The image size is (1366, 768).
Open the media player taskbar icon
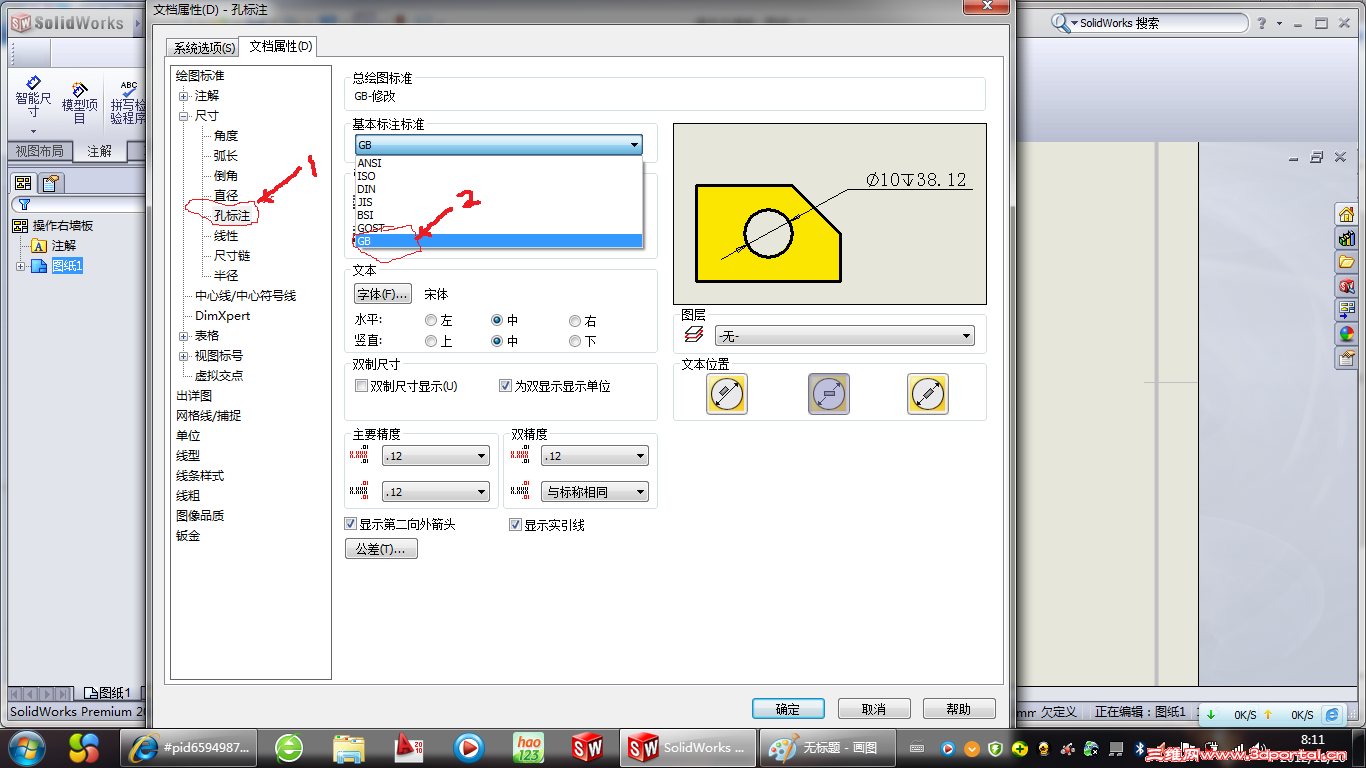coord(468,747)
